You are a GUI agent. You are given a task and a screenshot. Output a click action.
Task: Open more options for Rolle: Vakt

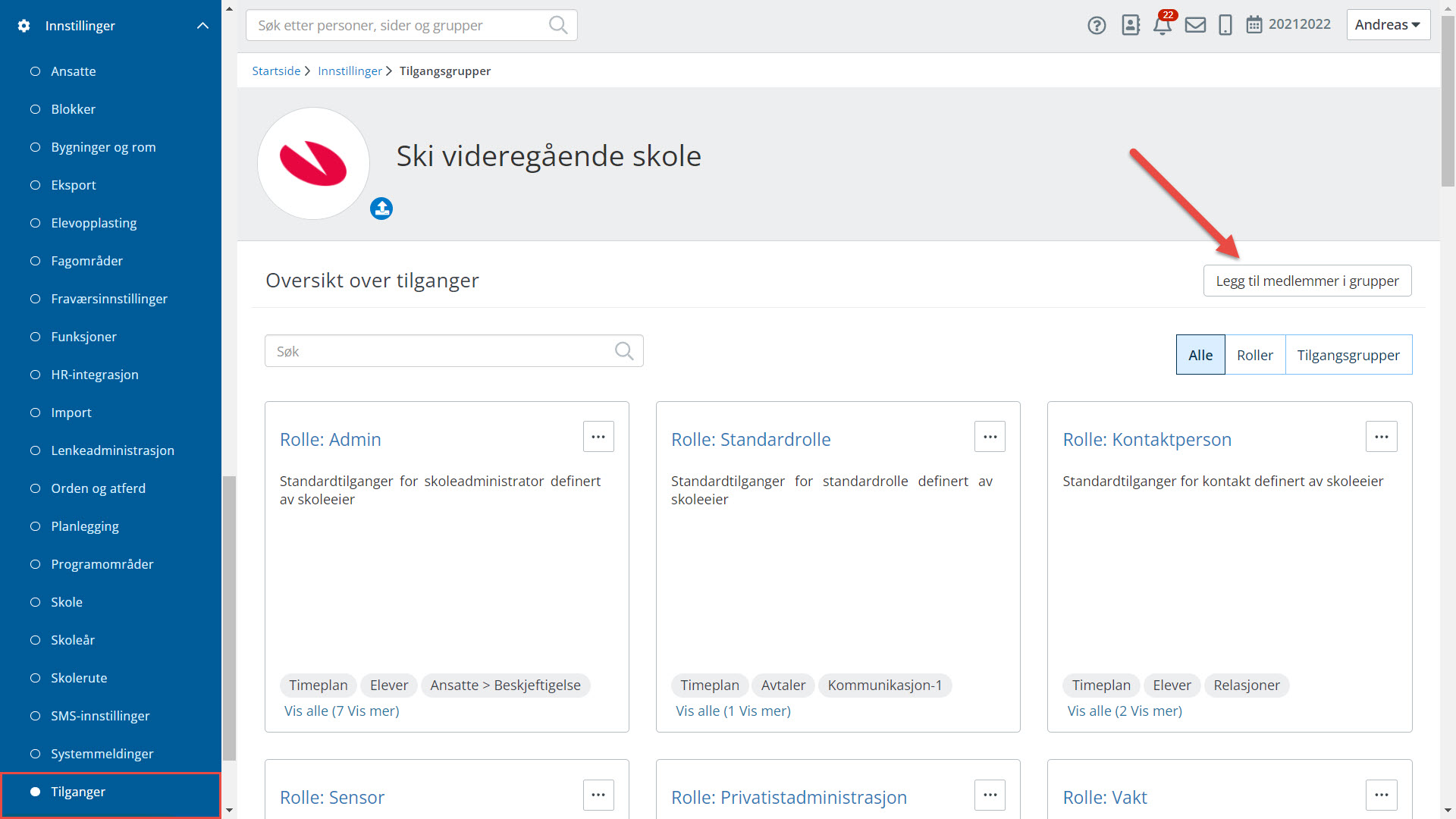pyautogui.click(x=1382, y=795)
